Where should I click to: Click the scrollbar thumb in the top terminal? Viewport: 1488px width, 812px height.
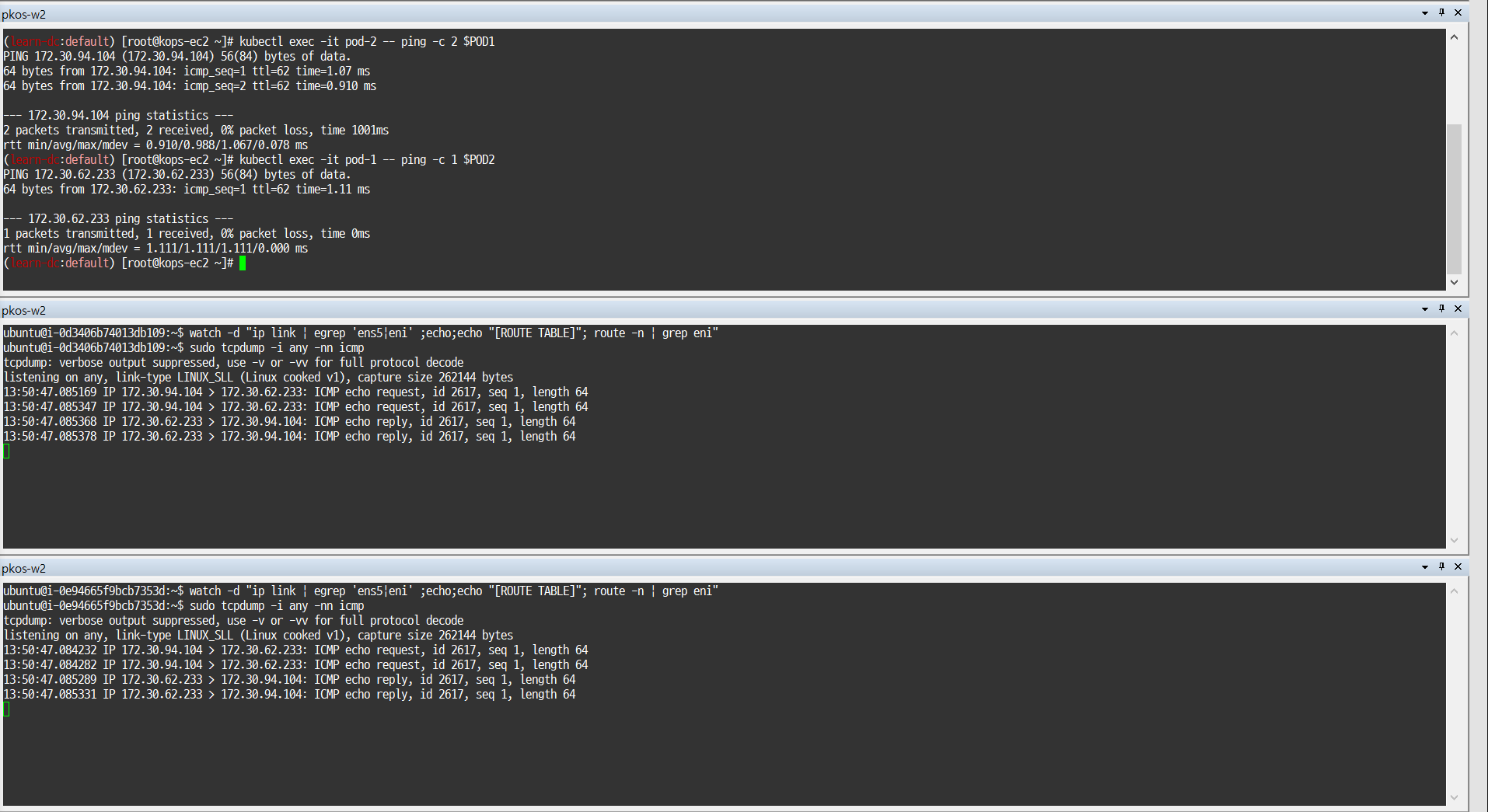(1455, 198)
